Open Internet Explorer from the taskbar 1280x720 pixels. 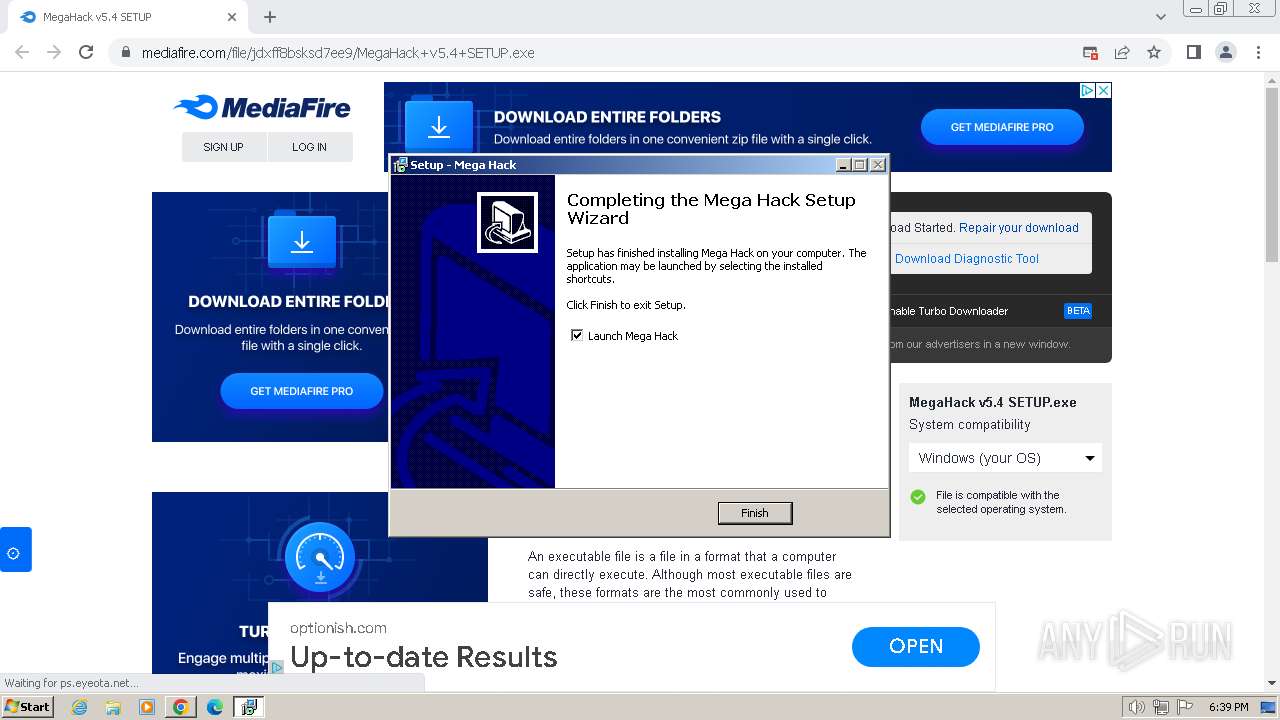coord(79,707)
